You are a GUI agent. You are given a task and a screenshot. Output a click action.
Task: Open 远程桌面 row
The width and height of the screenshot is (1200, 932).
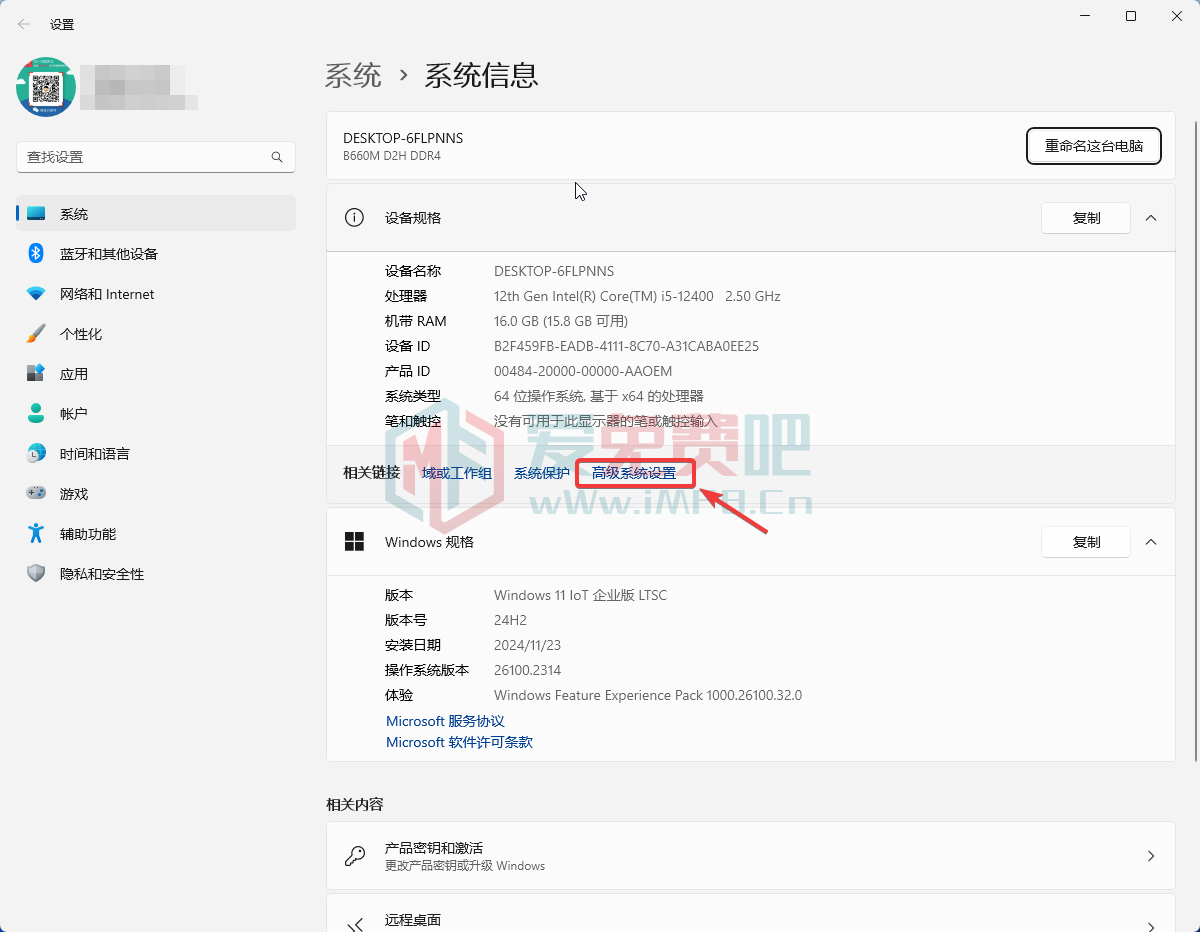click(x=751, y=914)
